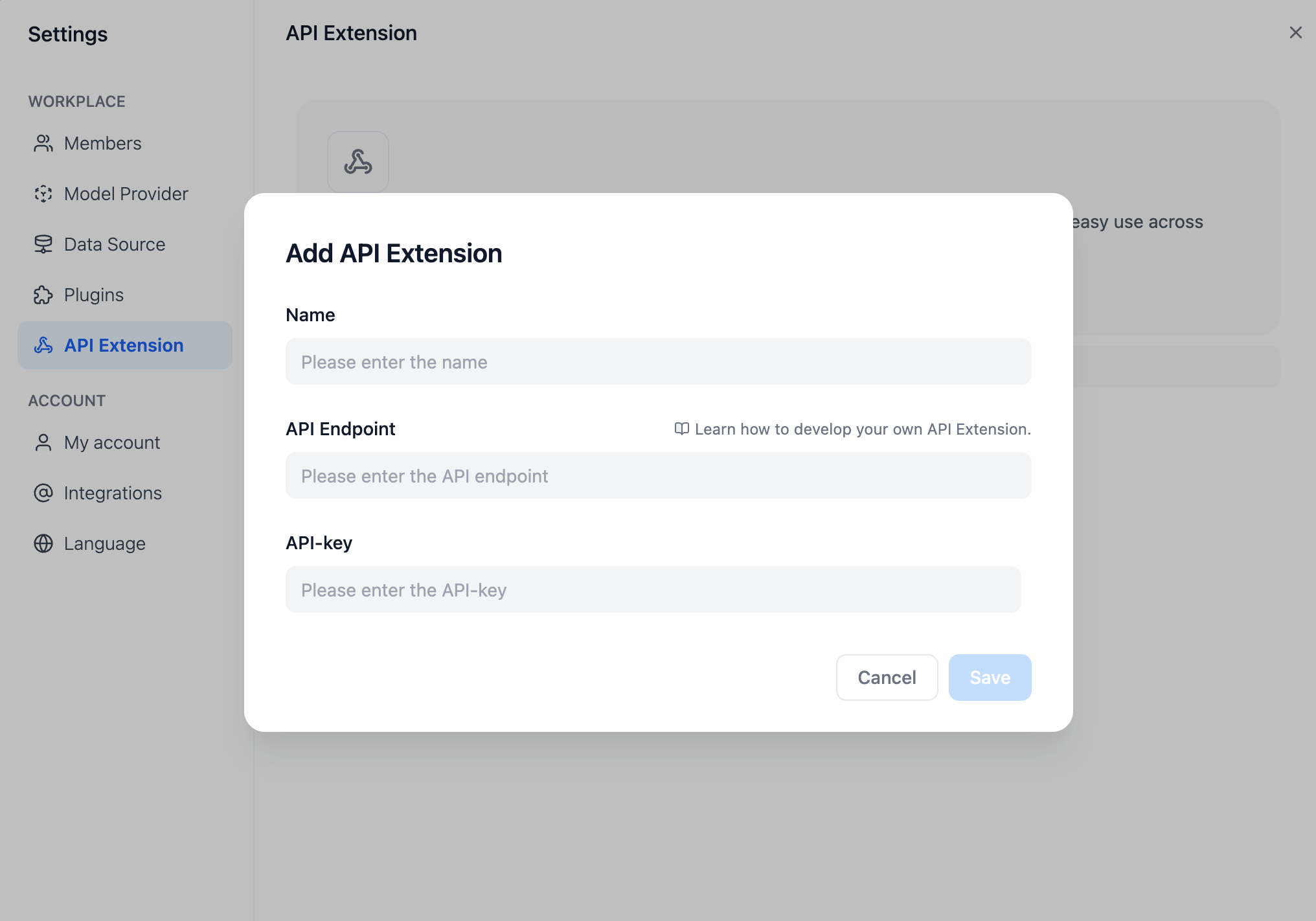Focus the Name input field
1316x921 pixels.
(x=658, y=361)
